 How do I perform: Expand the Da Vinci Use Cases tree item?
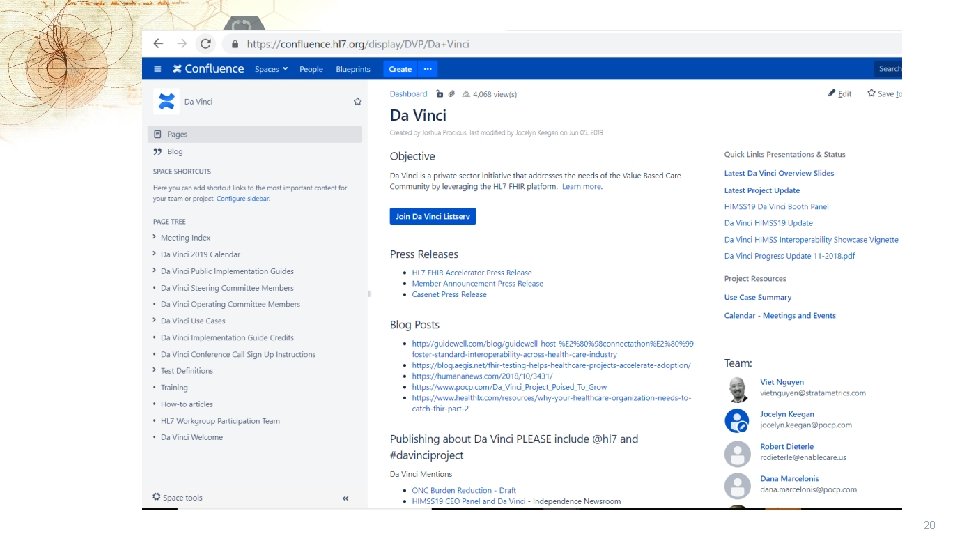click(x=154, y=320)
